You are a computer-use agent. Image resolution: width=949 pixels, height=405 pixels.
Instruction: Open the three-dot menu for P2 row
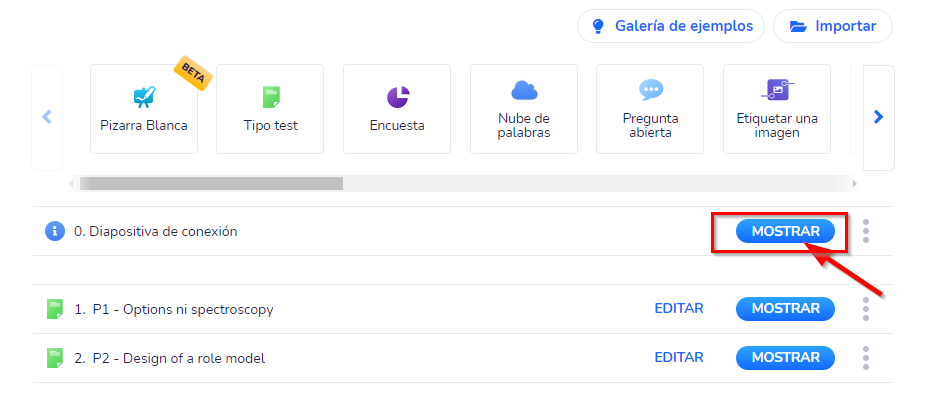pyautogui.click(x=866, y=358)
